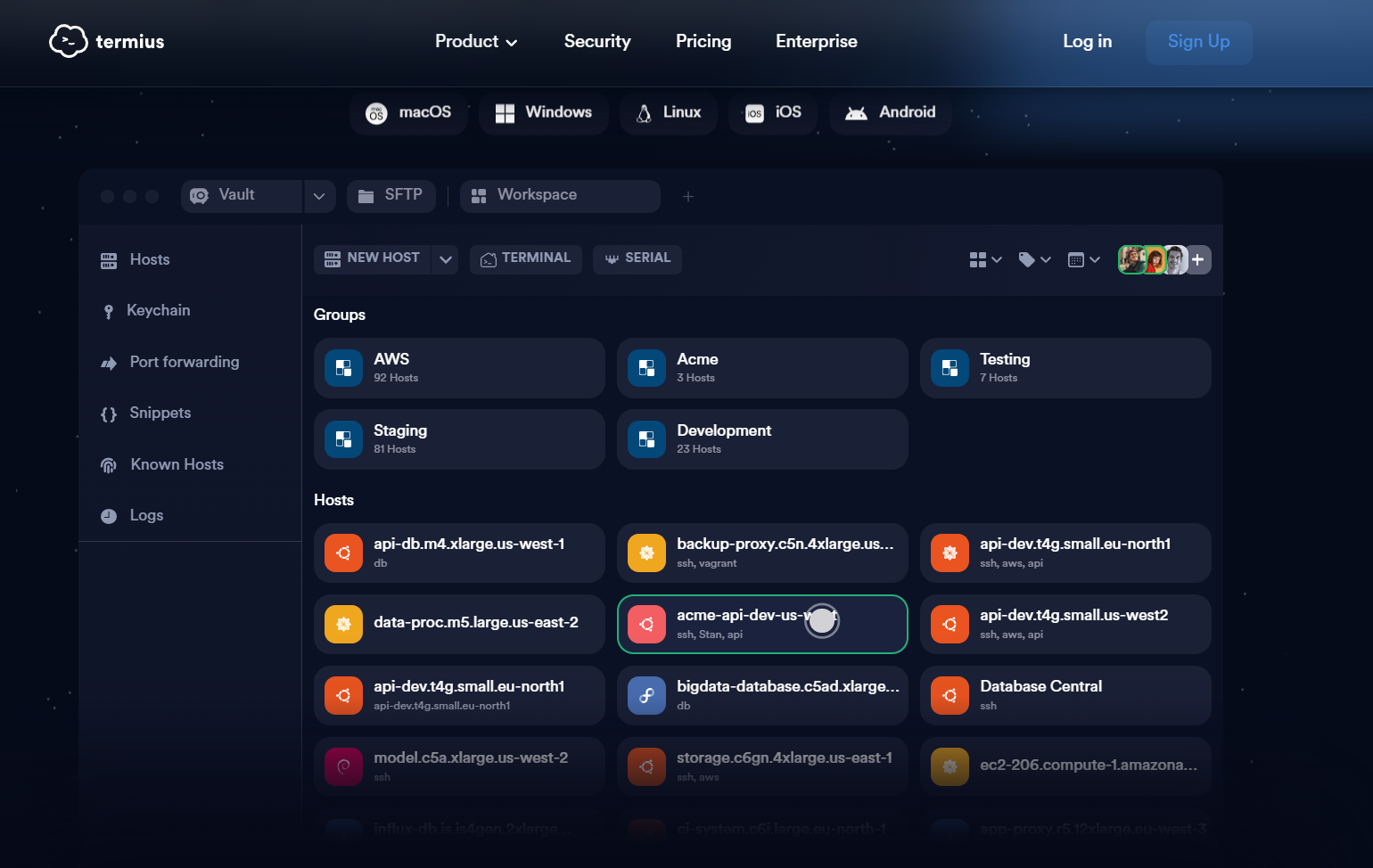1373x868 pixels.
Task: Select the macOS platform button
Action: [x=409, y=113]
